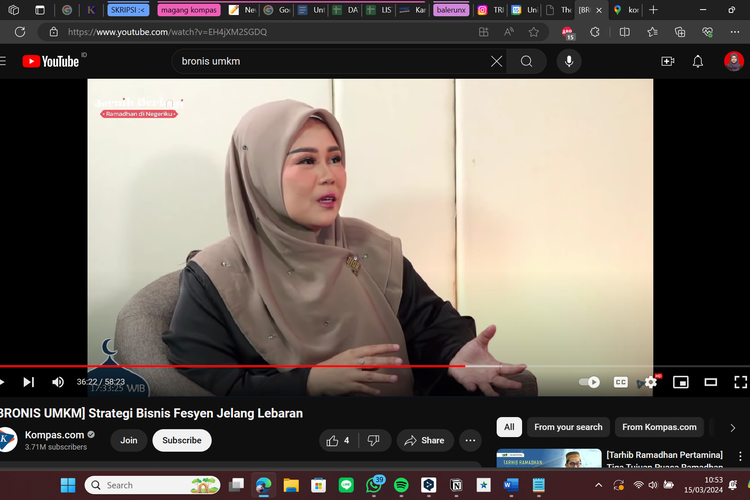This screenshot has height=500, width=750.
Task: Open the Create video camera icon
Action: (x=667, y=61)
